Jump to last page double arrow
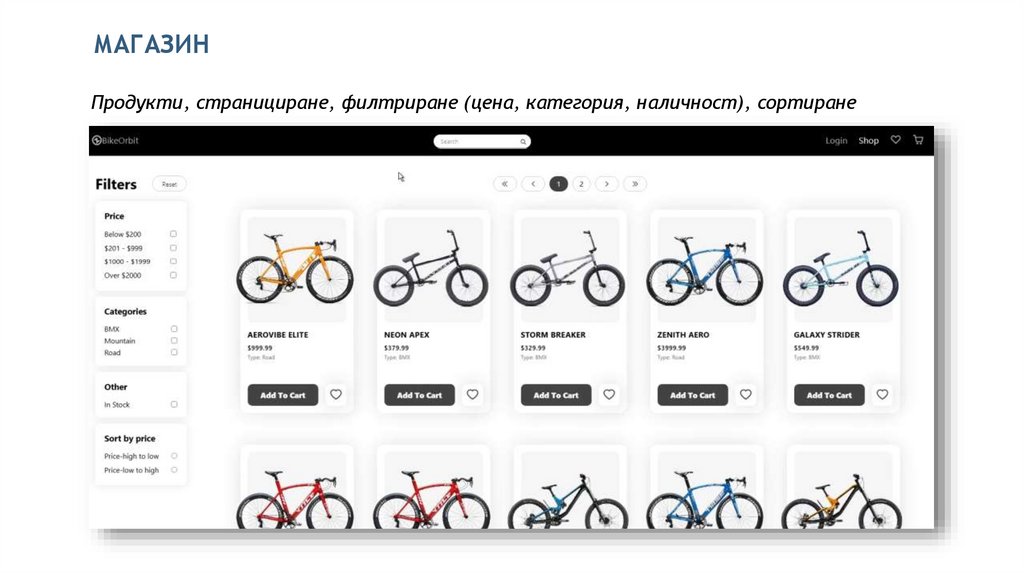1024x574 pixels. [635, 184]
